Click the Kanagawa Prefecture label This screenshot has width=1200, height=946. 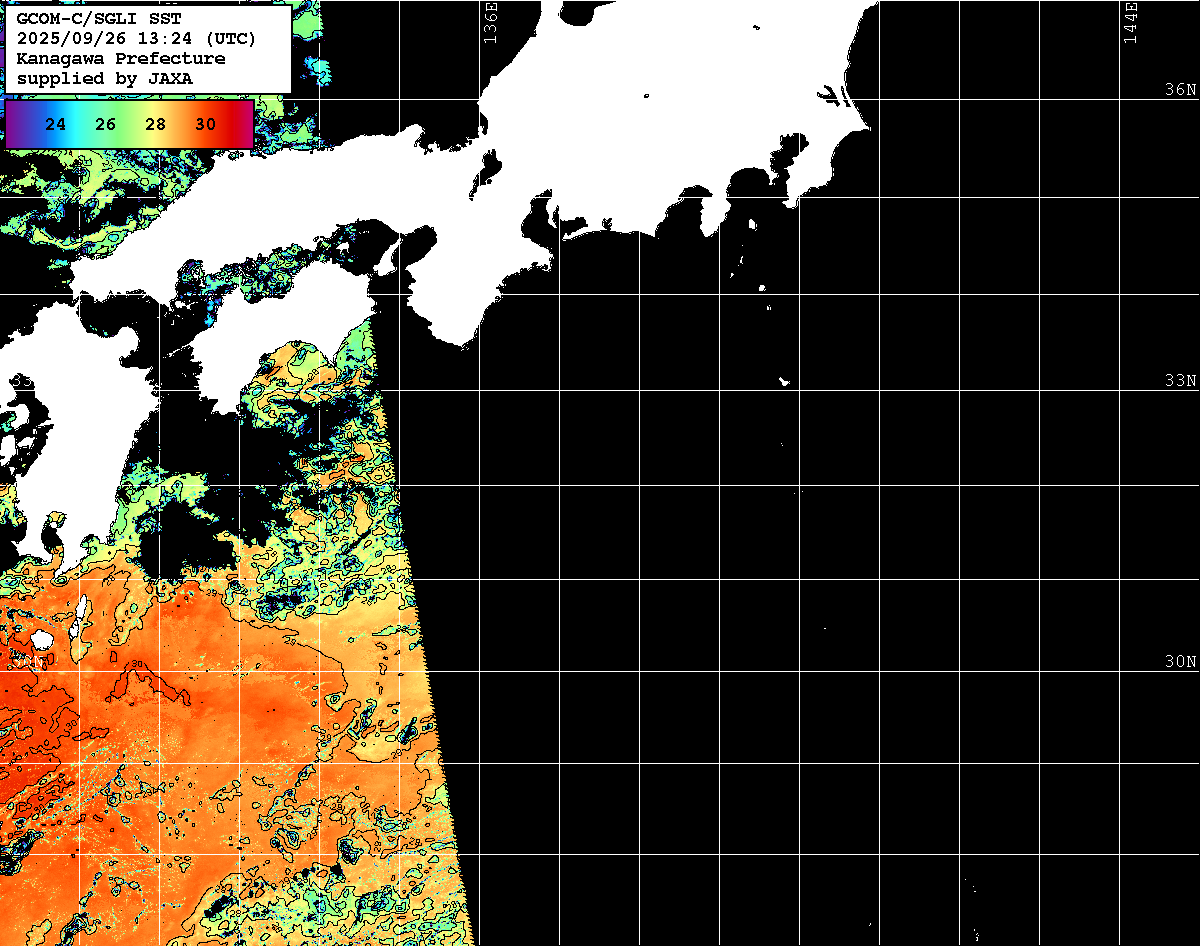(121, 58)
